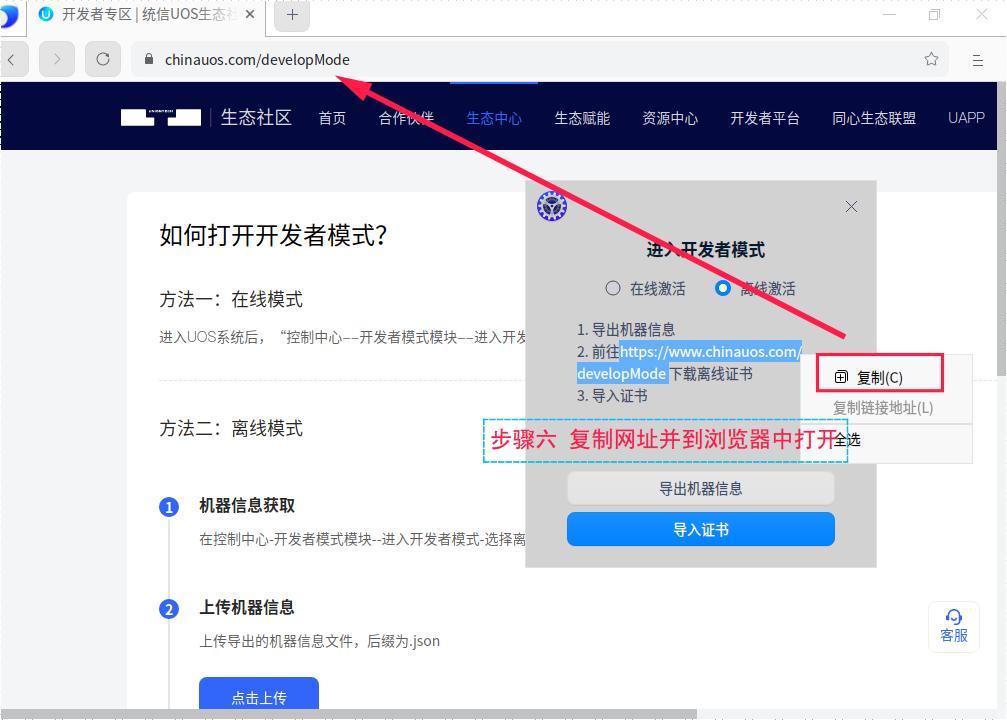Click the 方法二：离线模式 heading
This screenshot has width=1007, height=720.
click(x=231, y=428)
